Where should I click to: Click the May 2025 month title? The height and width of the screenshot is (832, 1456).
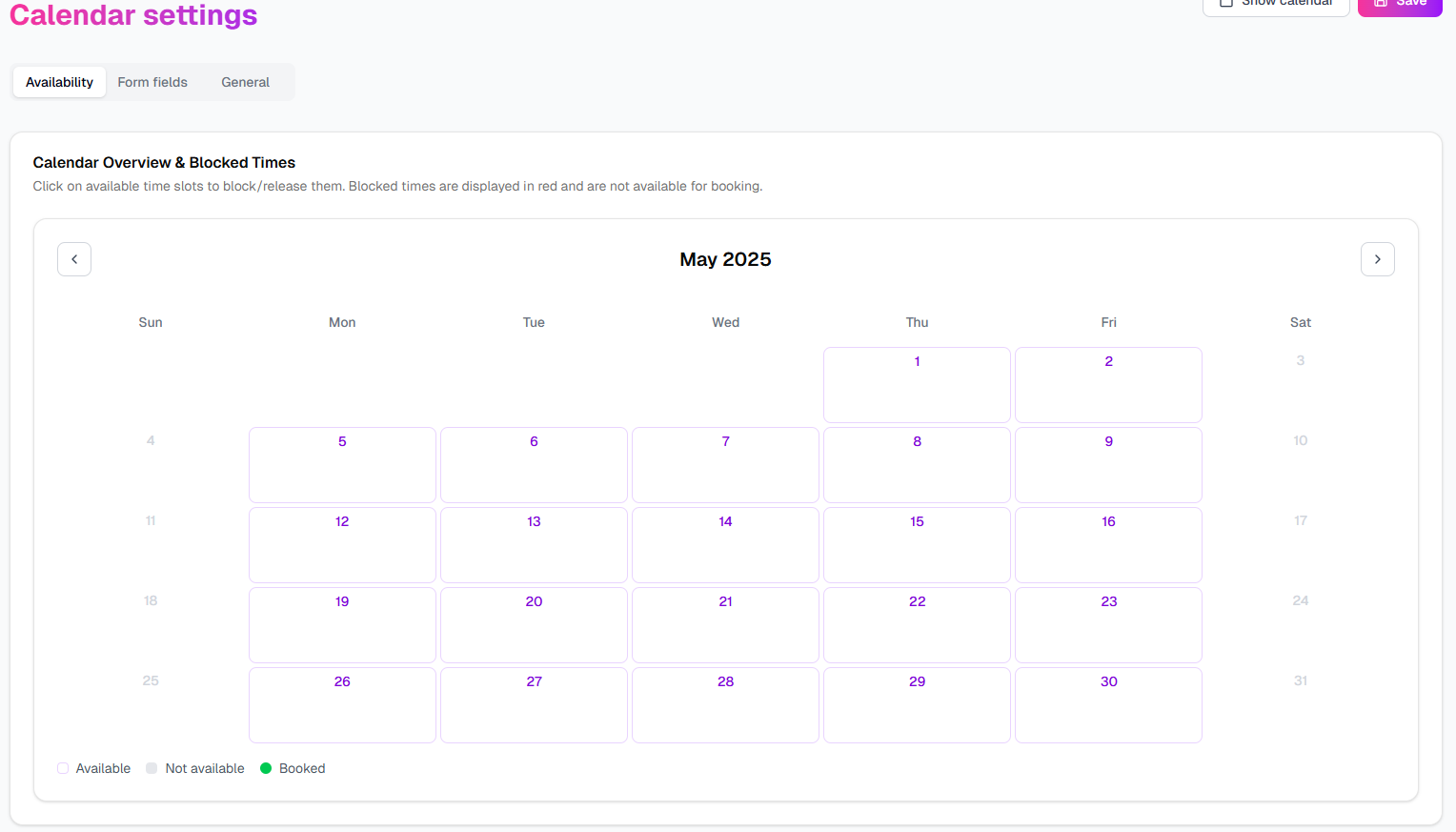(x=725, y=259)
